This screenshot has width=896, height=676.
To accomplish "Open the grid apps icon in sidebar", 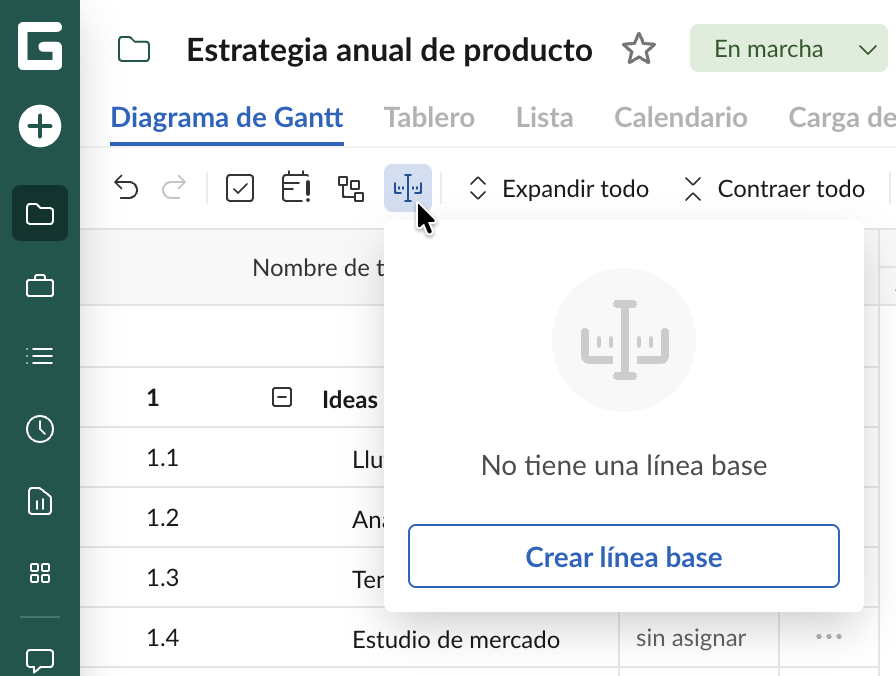I will tap(40, 573).
